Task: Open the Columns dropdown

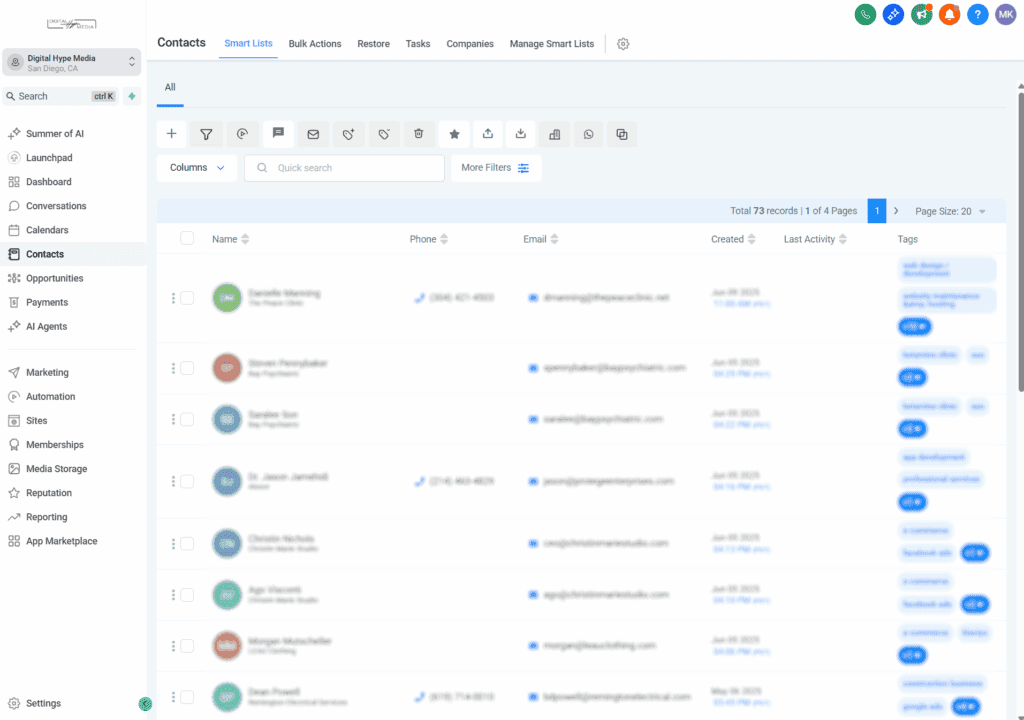Action: pos(197,168)
